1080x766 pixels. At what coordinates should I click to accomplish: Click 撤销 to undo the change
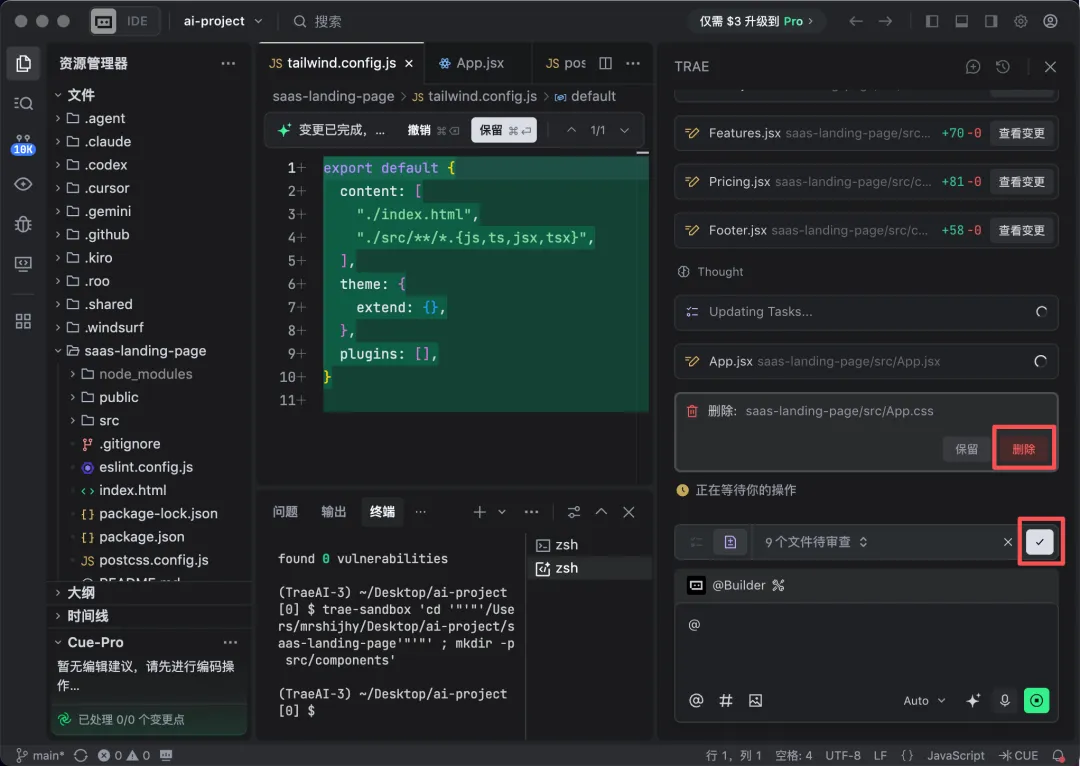433,130
